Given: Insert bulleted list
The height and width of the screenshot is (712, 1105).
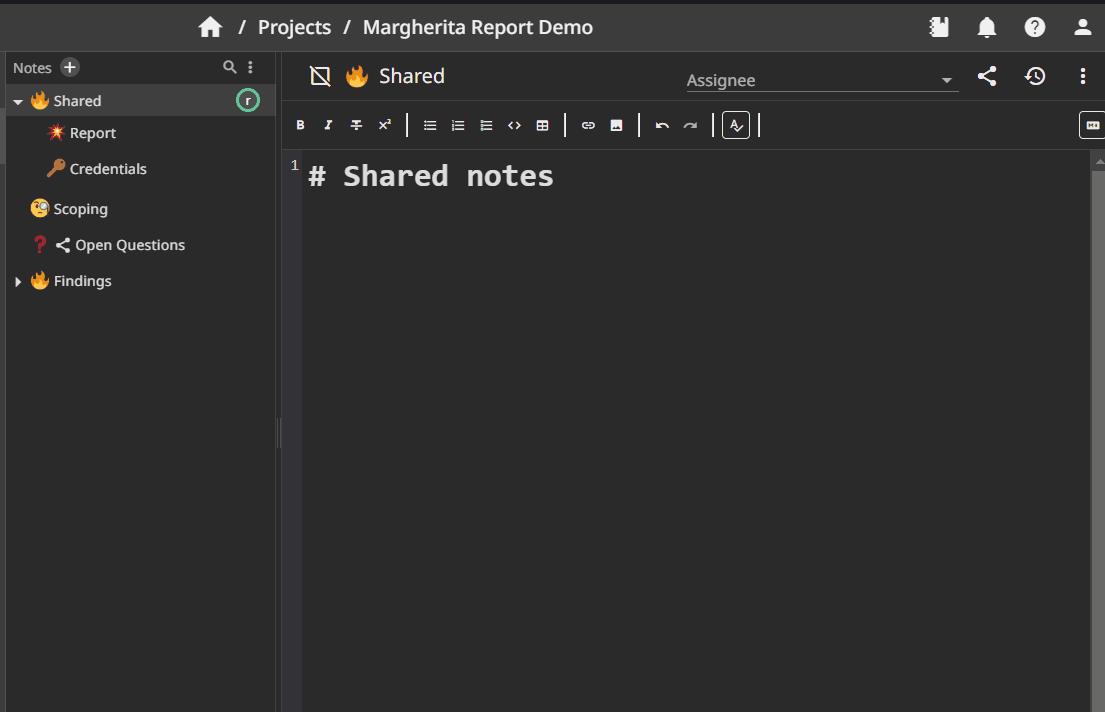Looking at the screenshot, I should coord(430,125).
